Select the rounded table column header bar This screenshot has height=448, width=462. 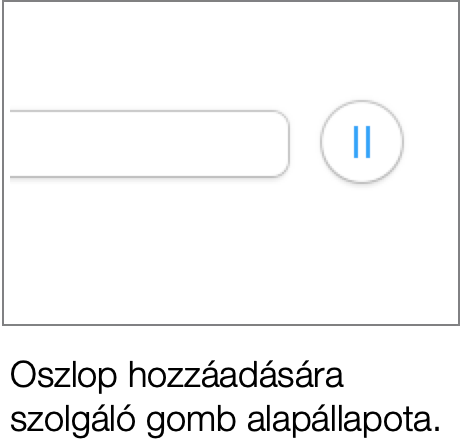[x=150, y=143]
